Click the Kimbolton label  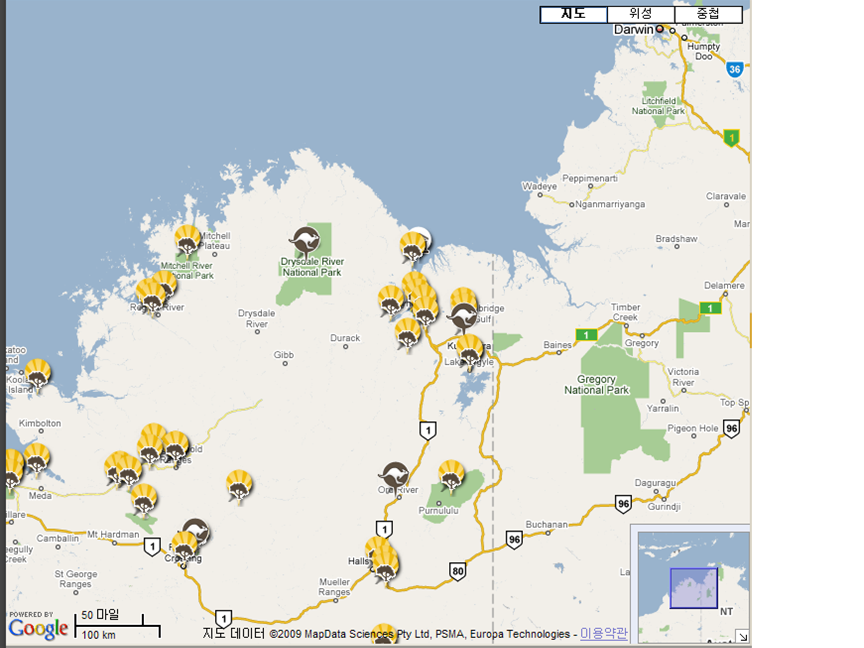[40, 423]
